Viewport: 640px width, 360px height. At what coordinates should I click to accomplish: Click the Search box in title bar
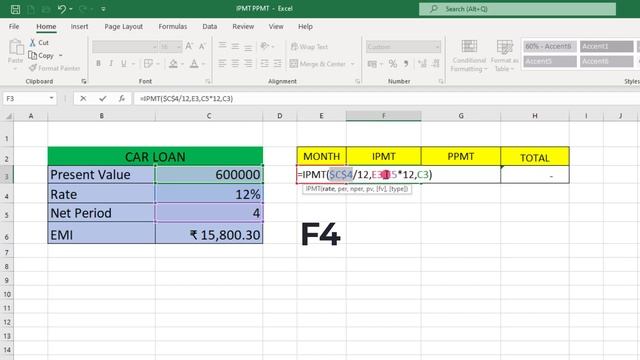(x=517, y=9)
